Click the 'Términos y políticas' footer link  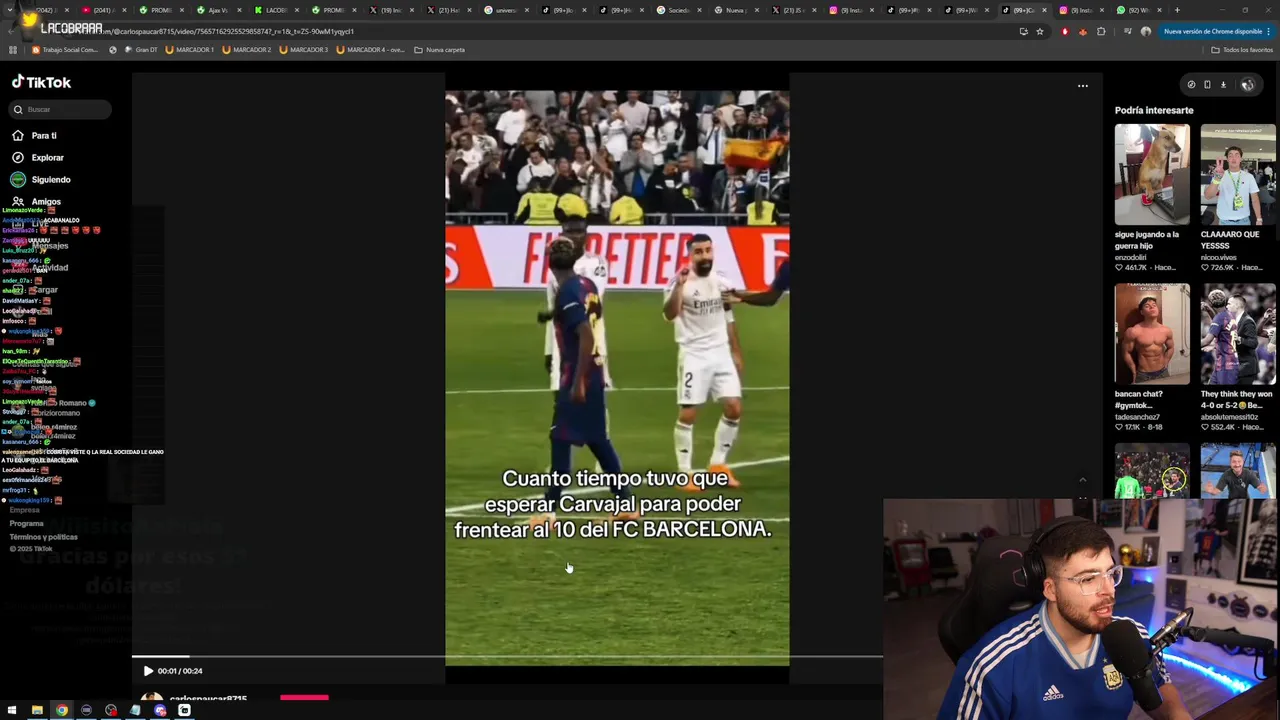coord(43,537)
